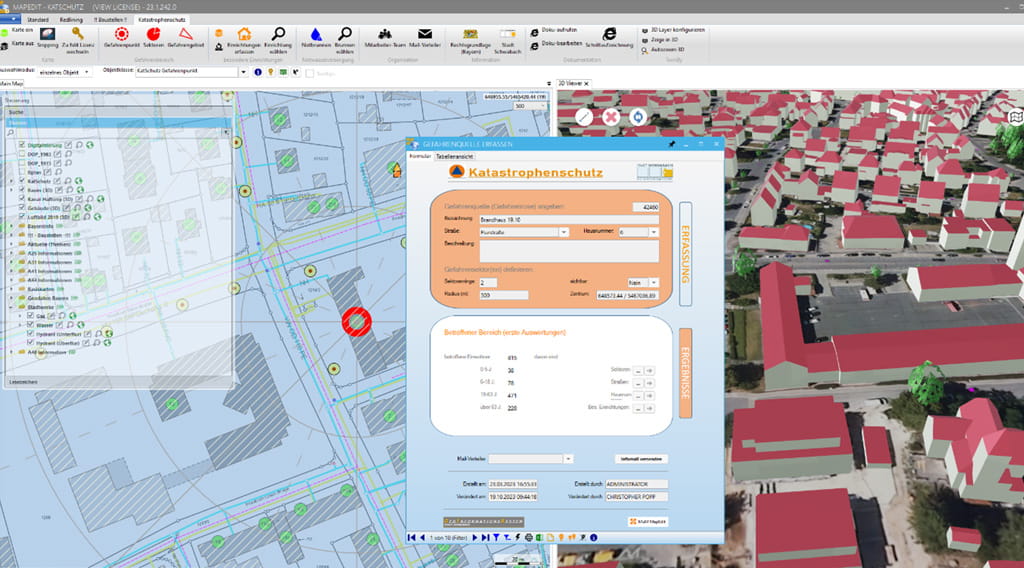Click the vertical ERFASSUNG button
Screen dimensions: 1024x568
685,254
